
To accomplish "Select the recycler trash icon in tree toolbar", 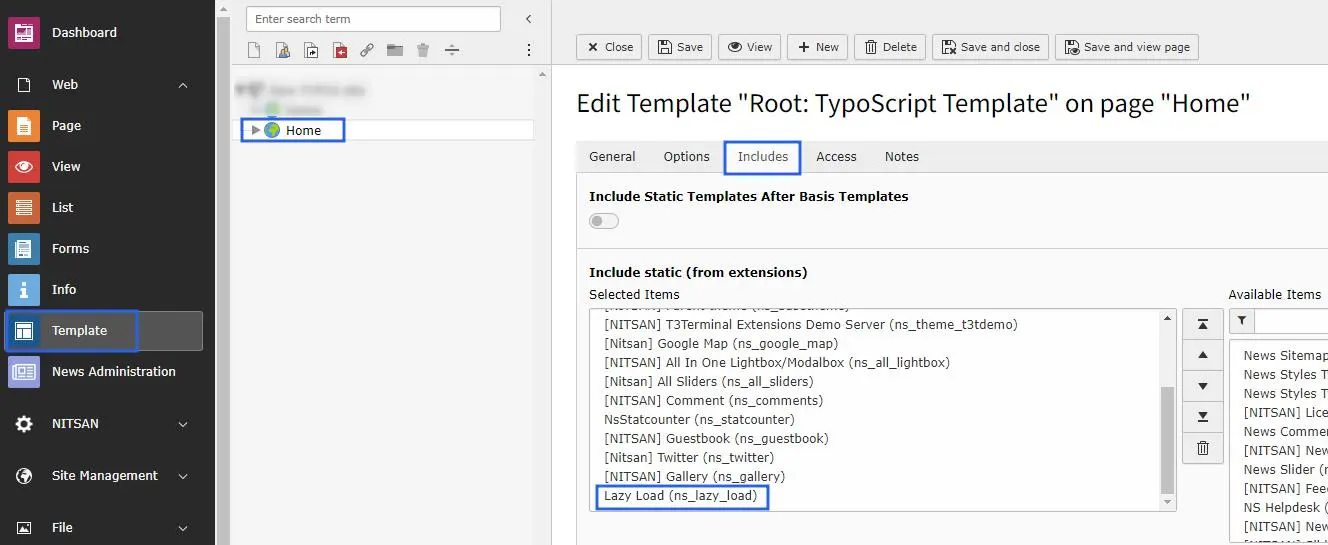I will [423, 50].
